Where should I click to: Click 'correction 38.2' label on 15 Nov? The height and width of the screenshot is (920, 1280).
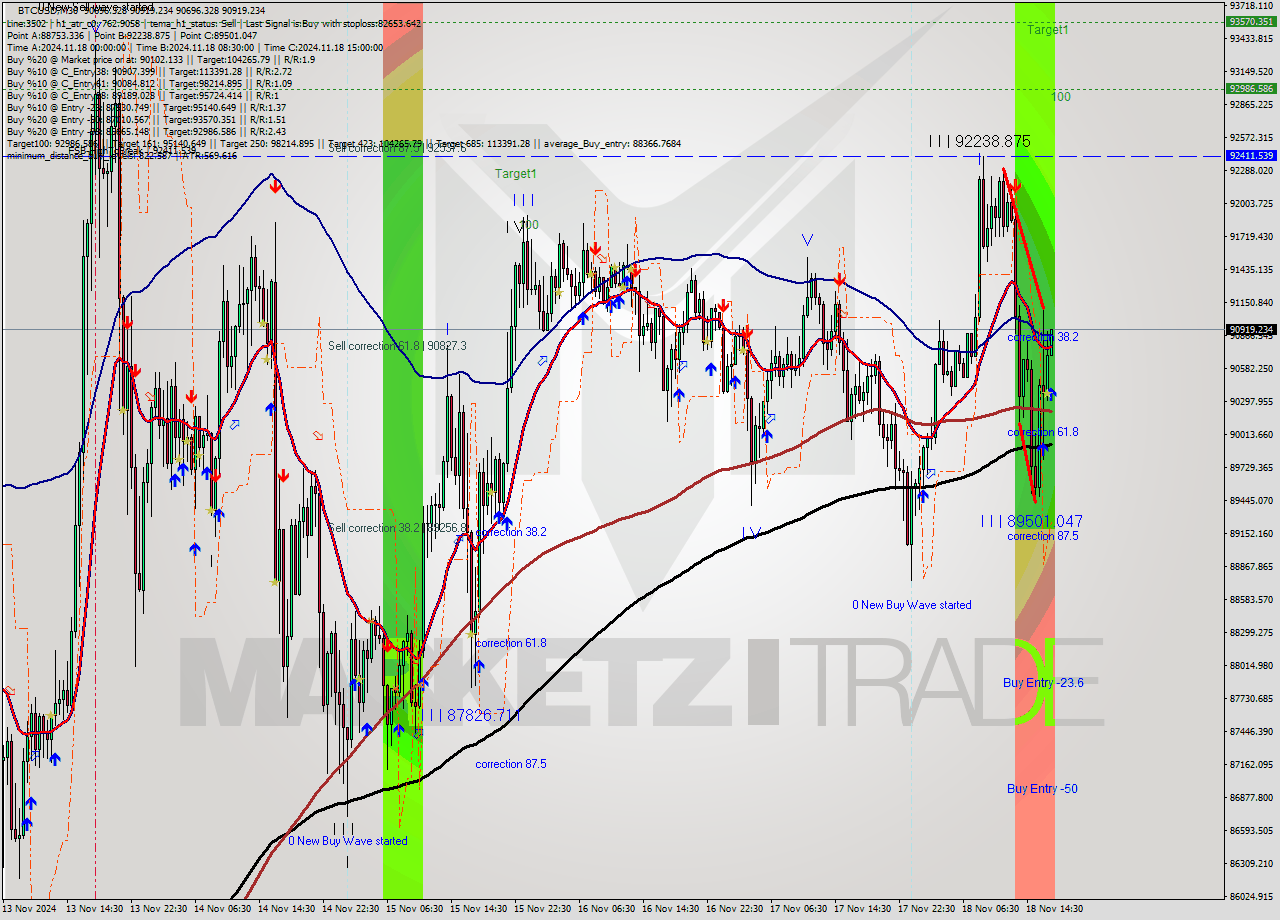(x=511, y=532)
